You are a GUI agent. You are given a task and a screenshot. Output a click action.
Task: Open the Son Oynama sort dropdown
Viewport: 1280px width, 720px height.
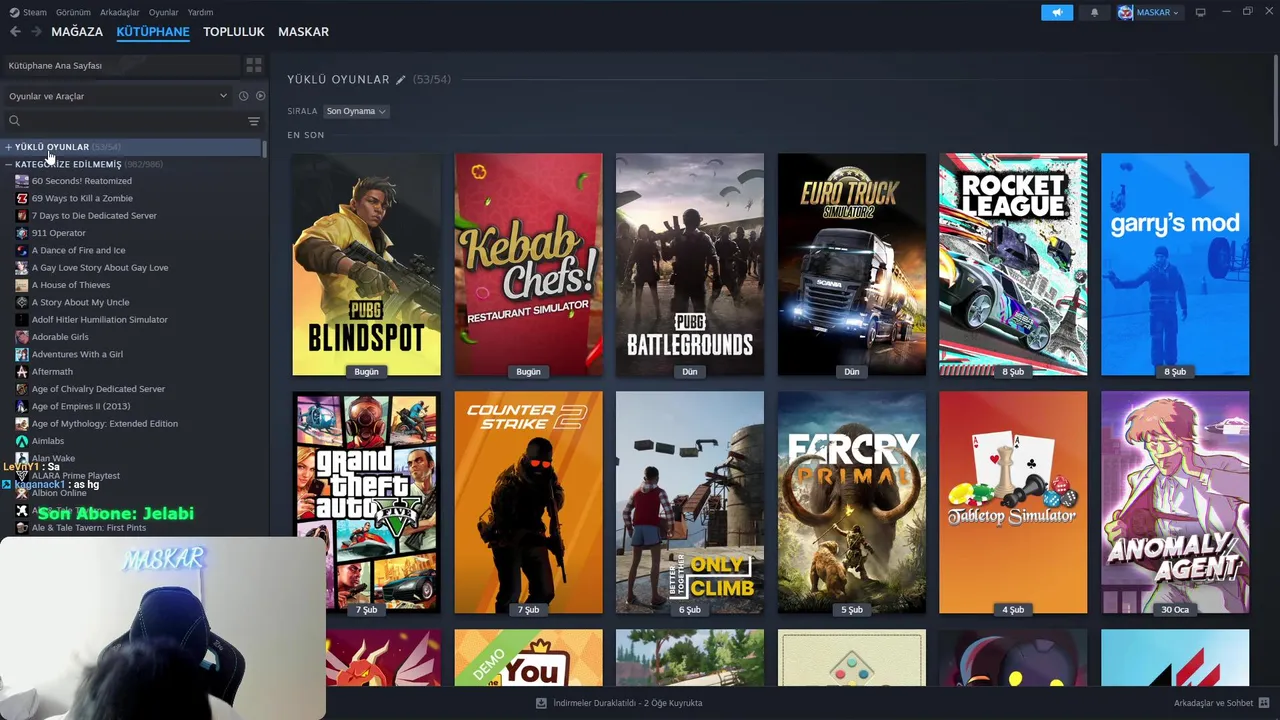pos(356,111)
